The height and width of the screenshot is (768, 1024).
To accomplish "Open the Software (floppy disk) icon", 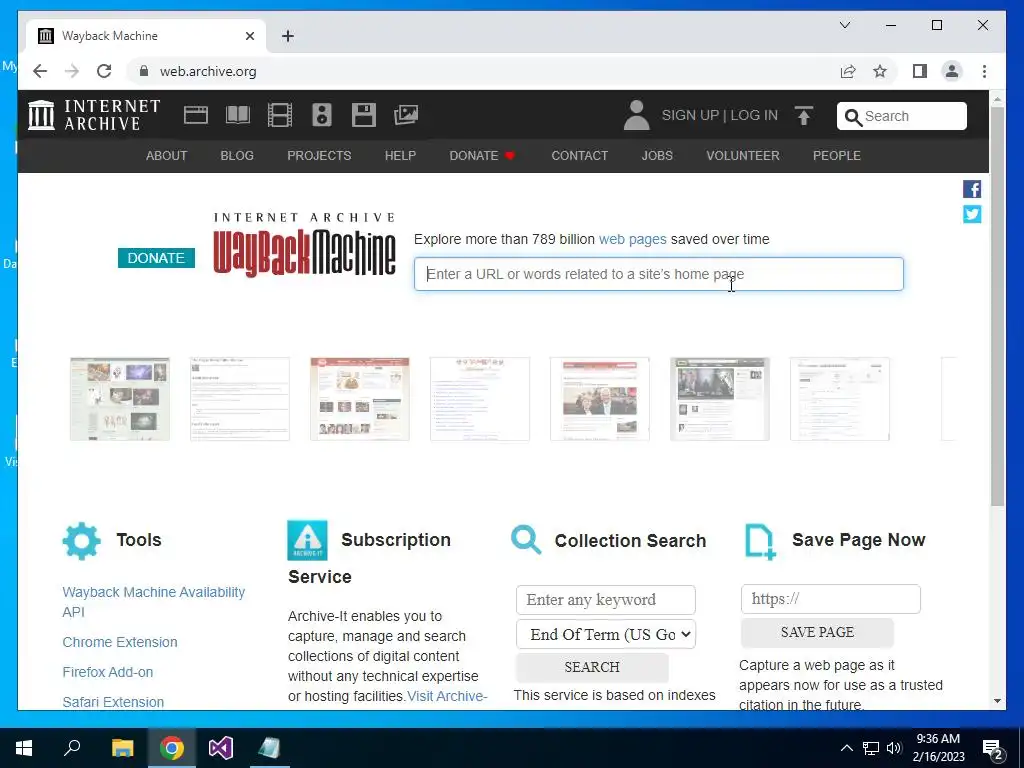I will tap(363, 115).
